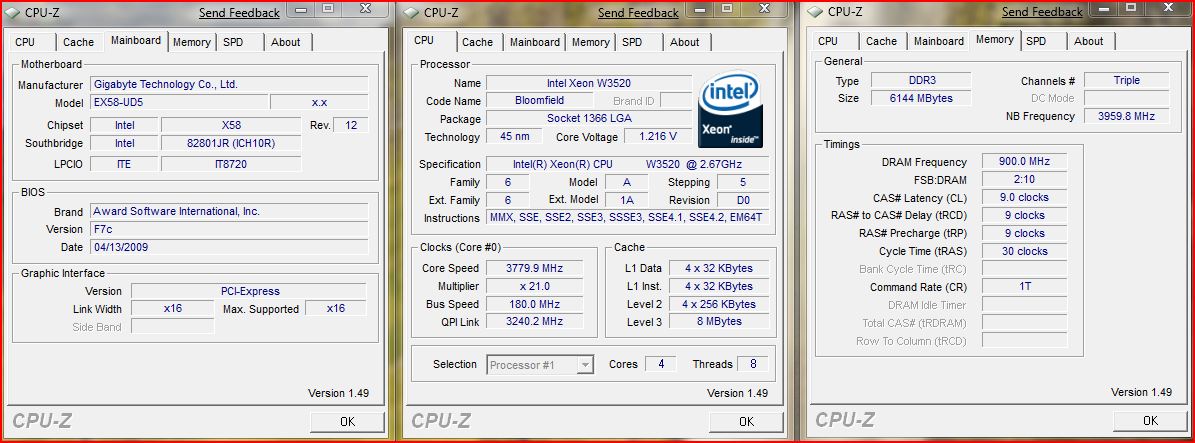Image resolution: width=1195 pixels, height=443 pixels.
Task: Click the 3779.9 MHz core speed value
Action: click(x=534, y=268)
